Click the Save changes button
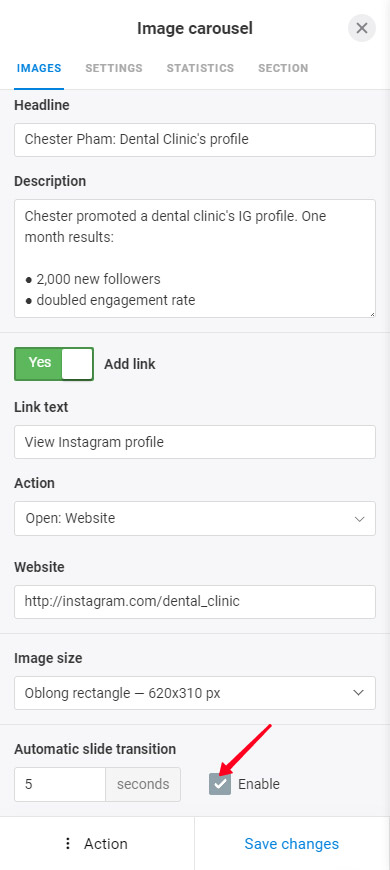Screen dimensions: 390x870 [x=292, y=843]
